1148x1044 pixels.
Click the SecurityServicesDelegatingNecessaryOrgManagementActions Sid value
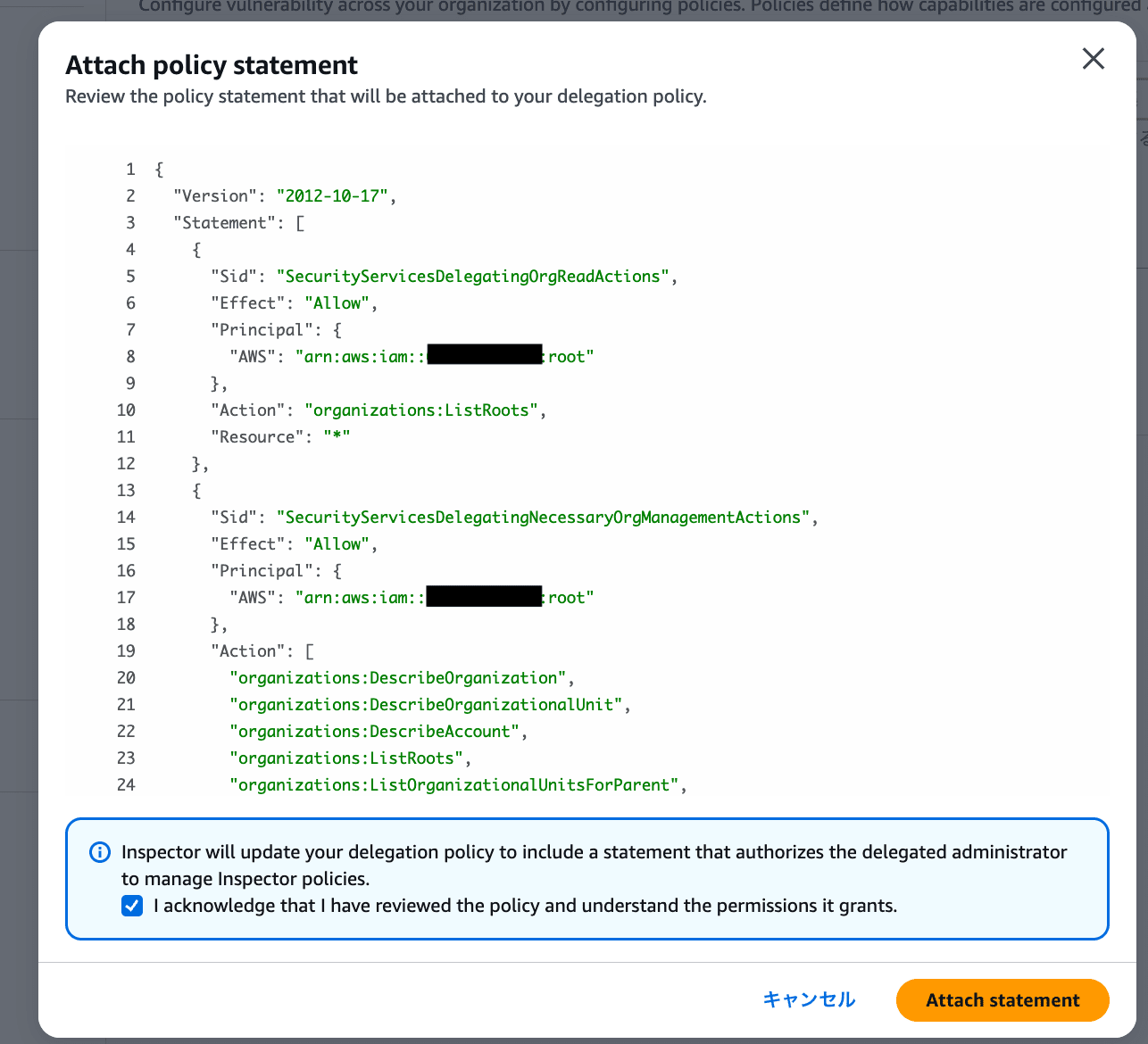[543, 518]
